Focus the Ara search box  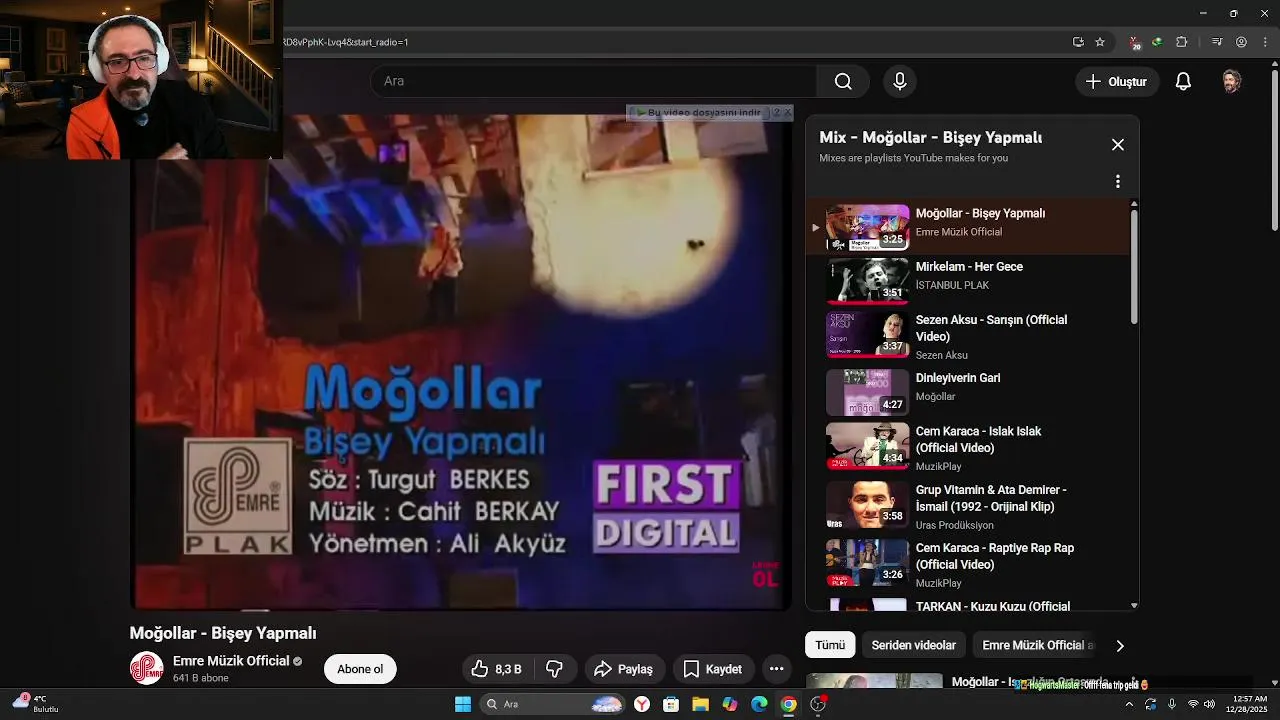(594, 81)
